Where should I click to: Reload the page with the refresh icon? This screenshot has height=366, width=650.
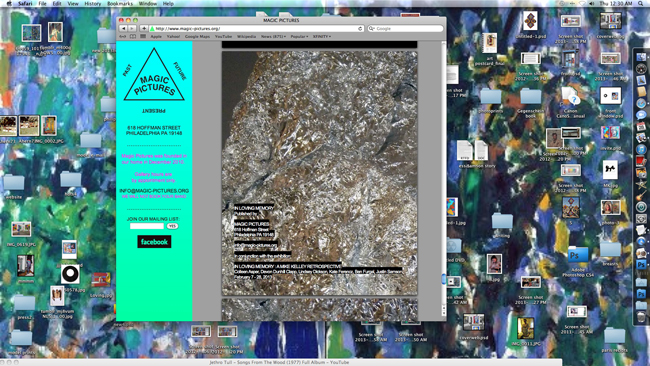pyautogui.click(x=360, y=29)
